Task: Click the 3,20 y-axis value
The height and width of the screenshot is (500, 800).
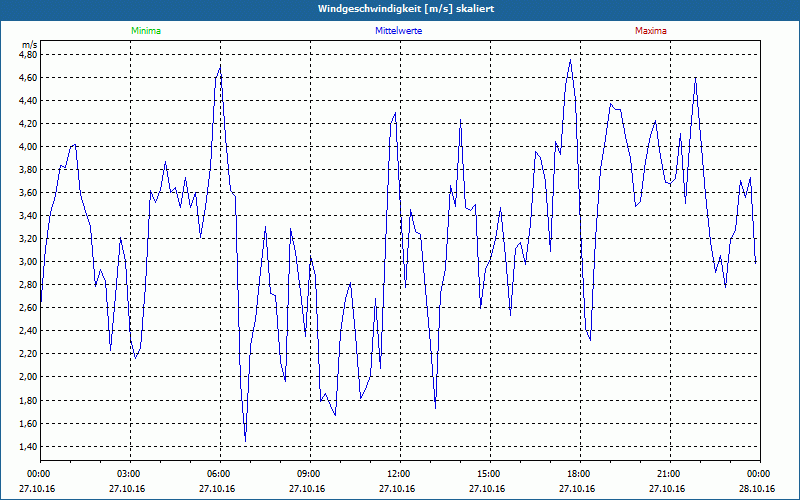Action: [x=29, y=238]
